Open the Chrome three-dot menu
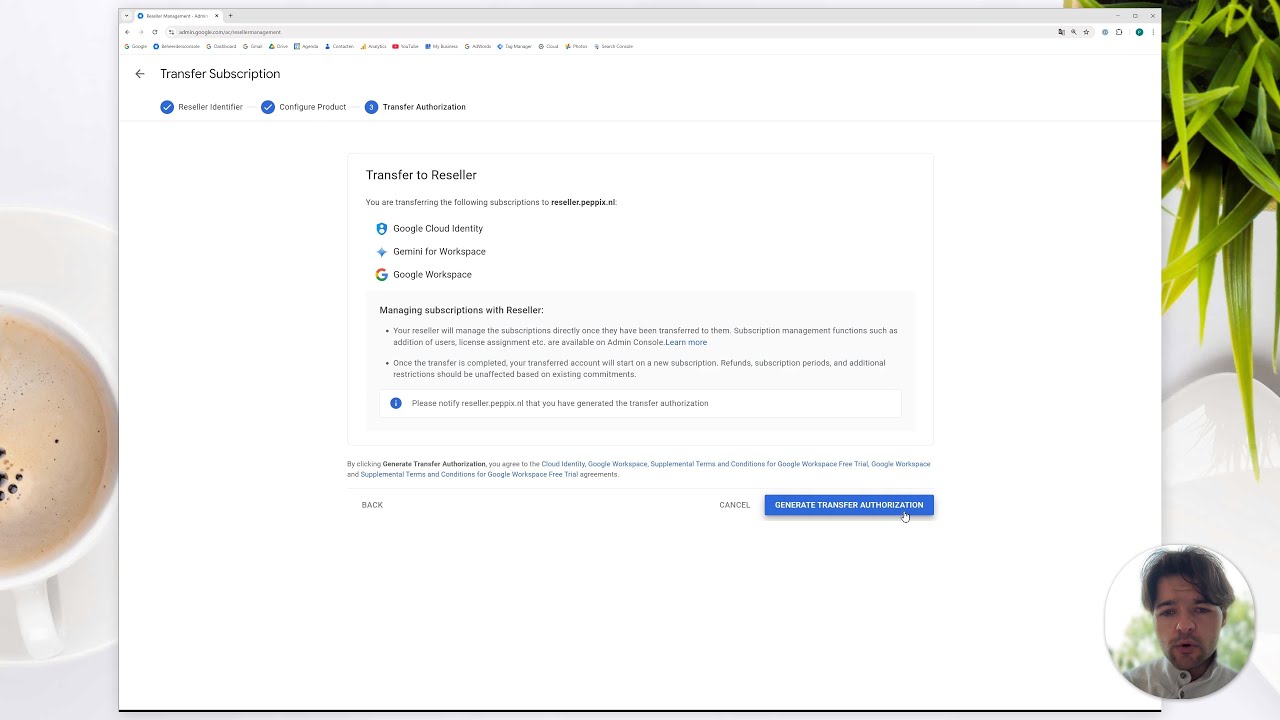Image resolution: width=1280 pixels, height=720 pixels. click(x=1153, y=32)
